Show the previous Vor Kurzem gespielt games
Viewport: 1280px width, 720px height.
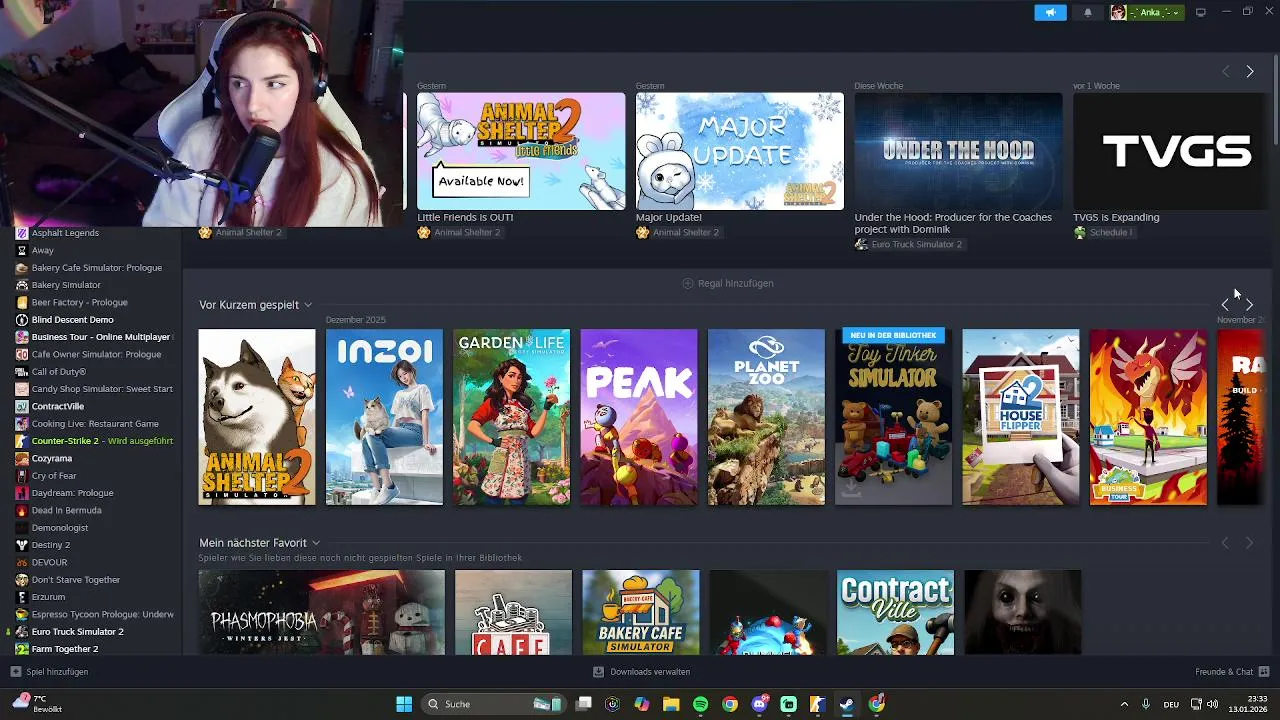click(1226, 304)
